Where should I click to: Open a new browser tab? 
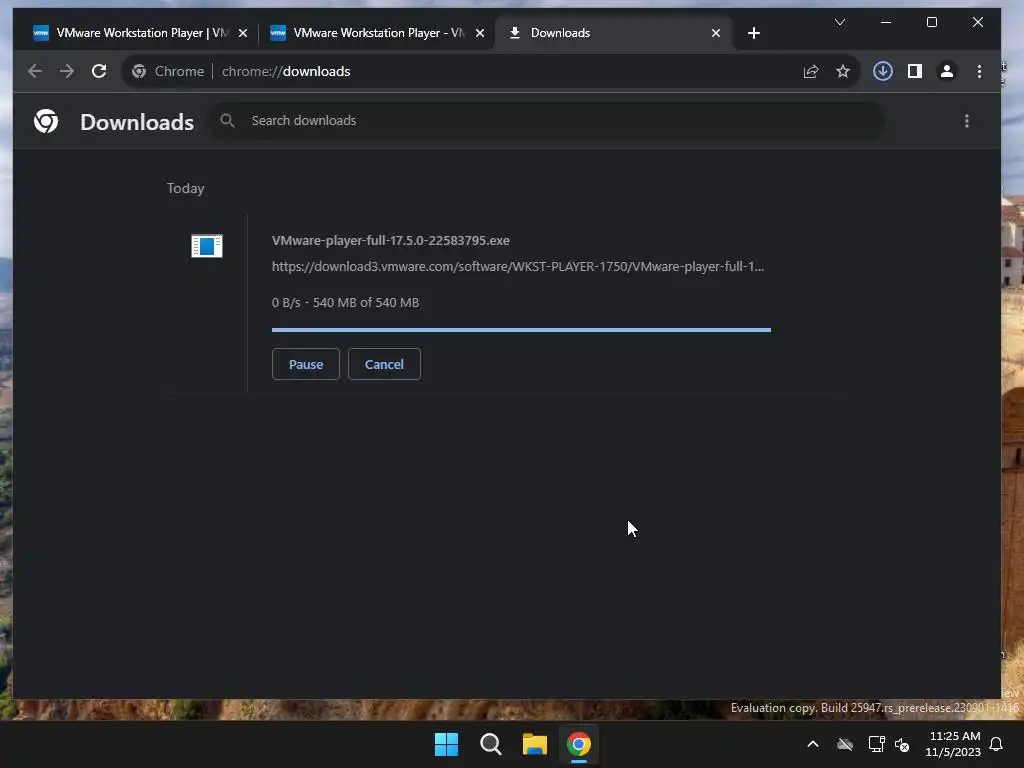(754, 33)
